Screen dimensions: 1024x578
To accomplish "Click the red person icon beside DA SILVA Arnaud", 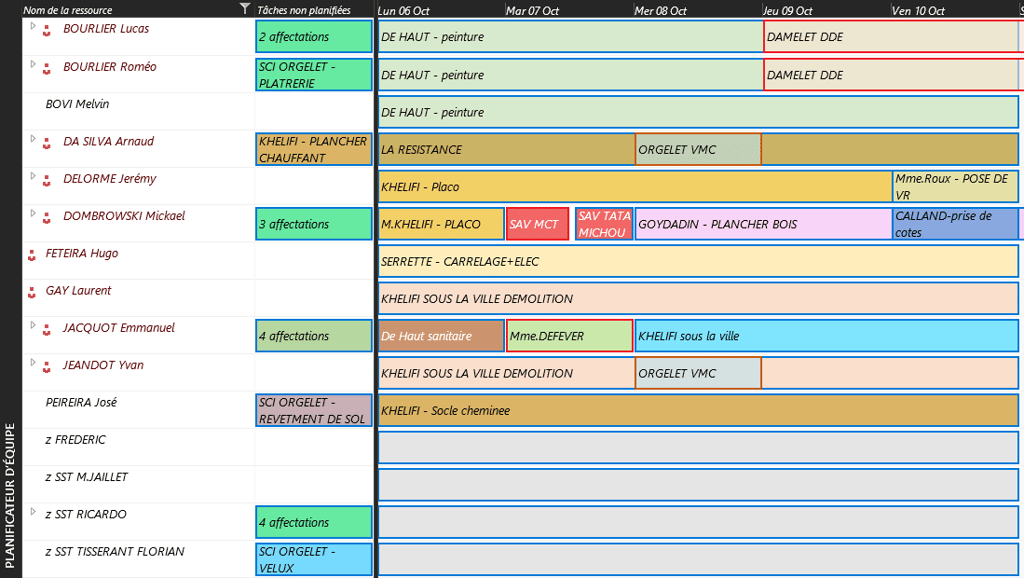I will [x=46, y=143].
